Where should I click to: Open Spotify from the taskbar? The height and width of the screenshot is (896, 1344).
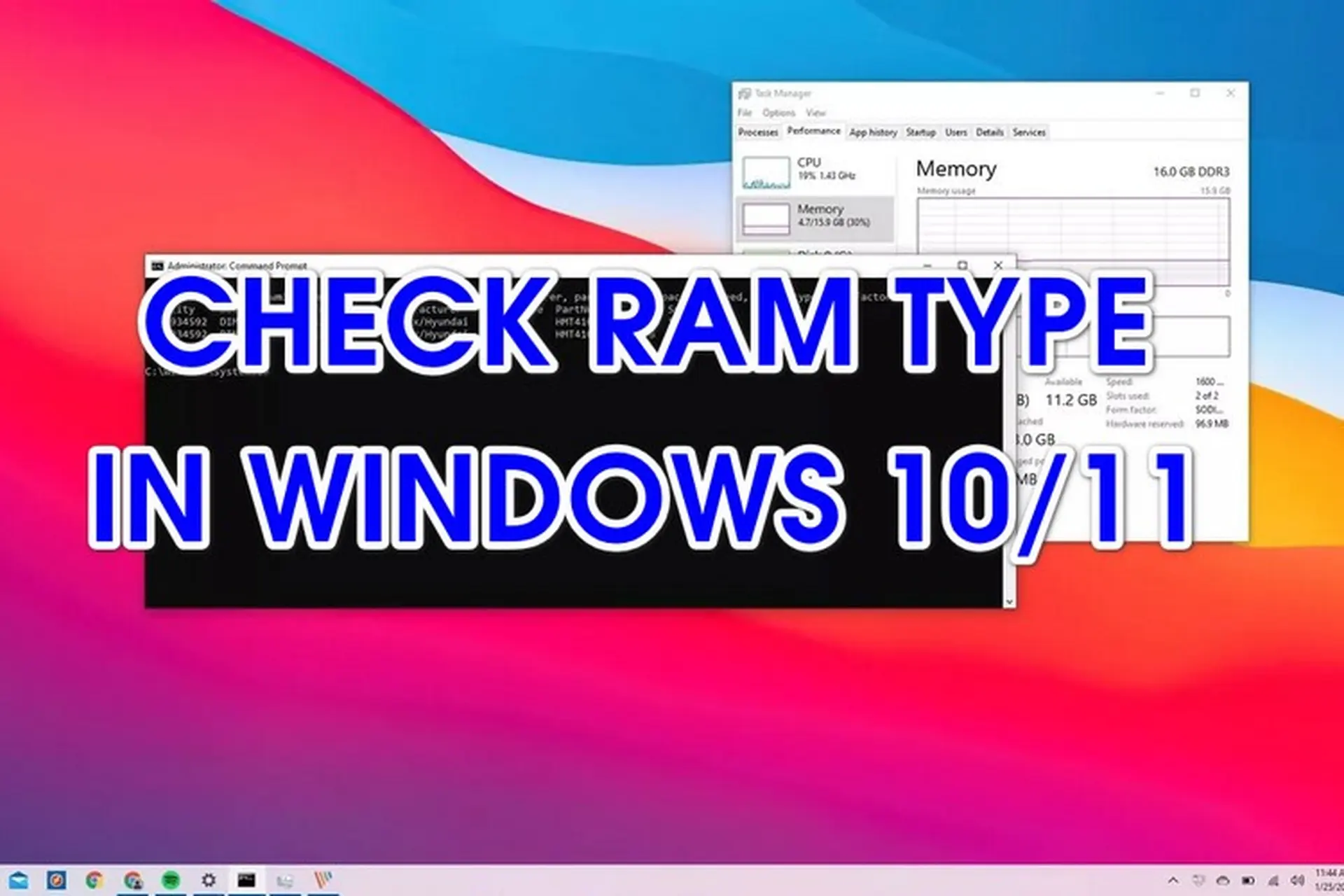pyautogui.click(x=169, y=880)
